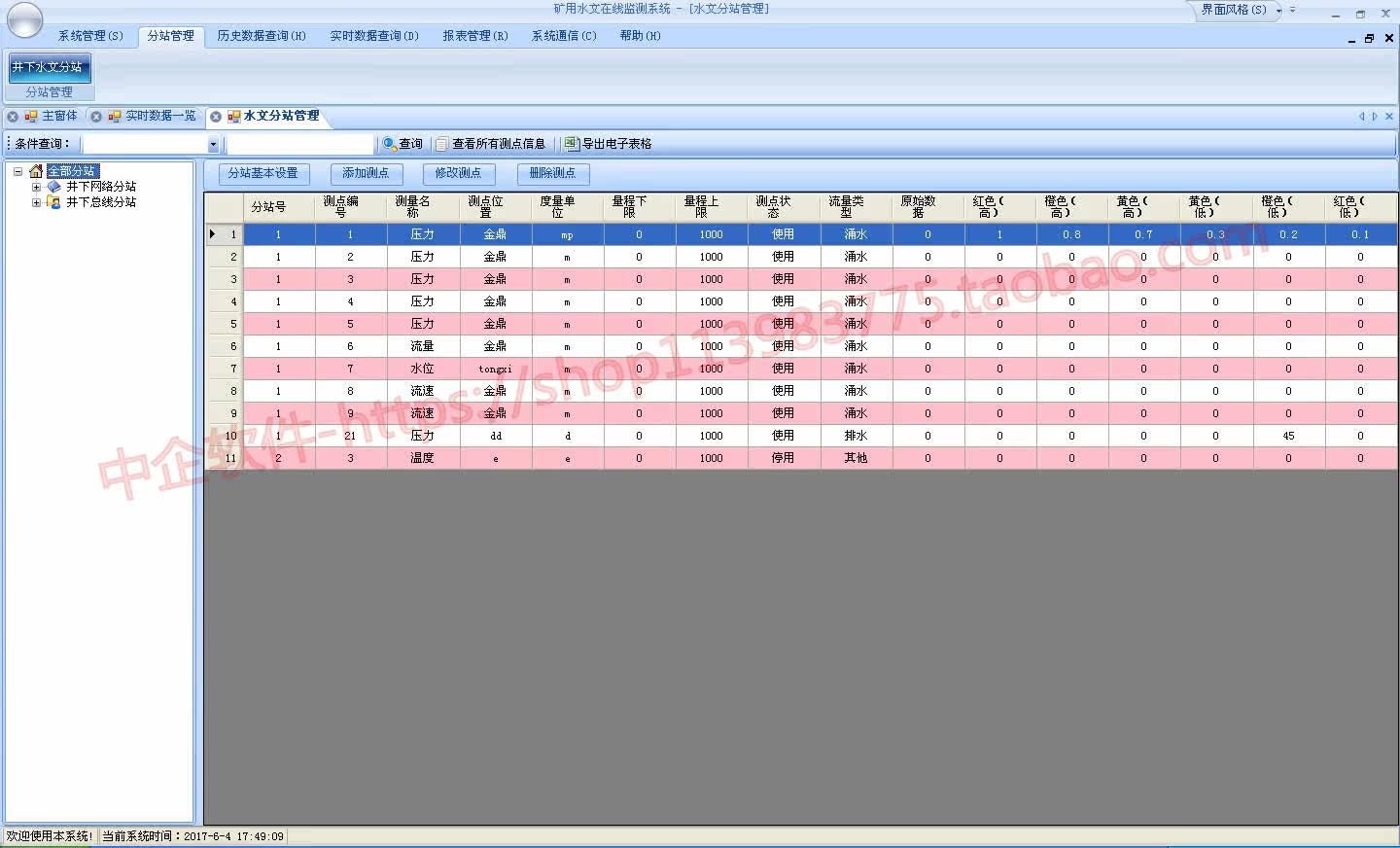
Task: Expand the 井下网络分站 tree node
Action: click(36, 187)
